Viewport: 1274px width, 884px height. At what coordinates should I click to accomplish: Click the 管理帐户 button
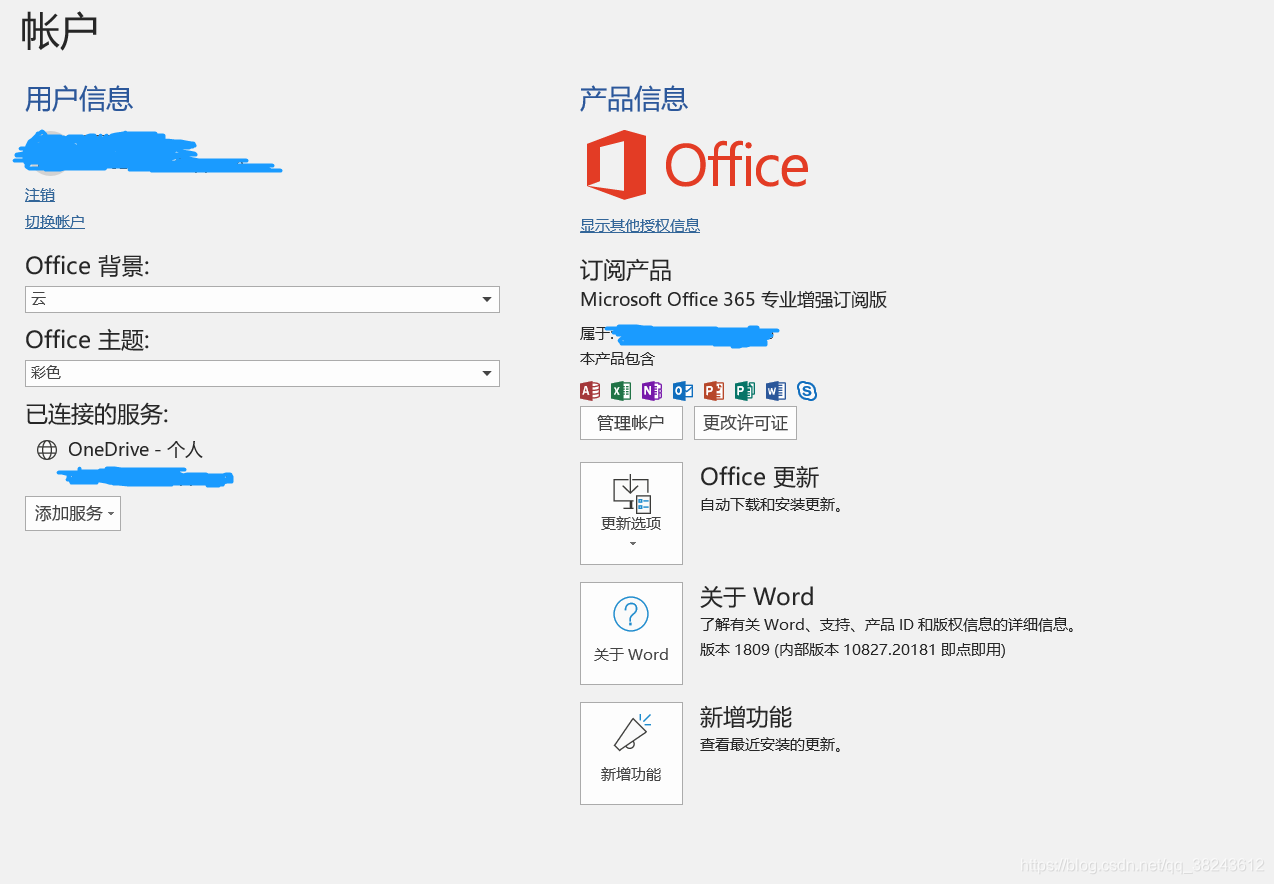tap(631, 423)
